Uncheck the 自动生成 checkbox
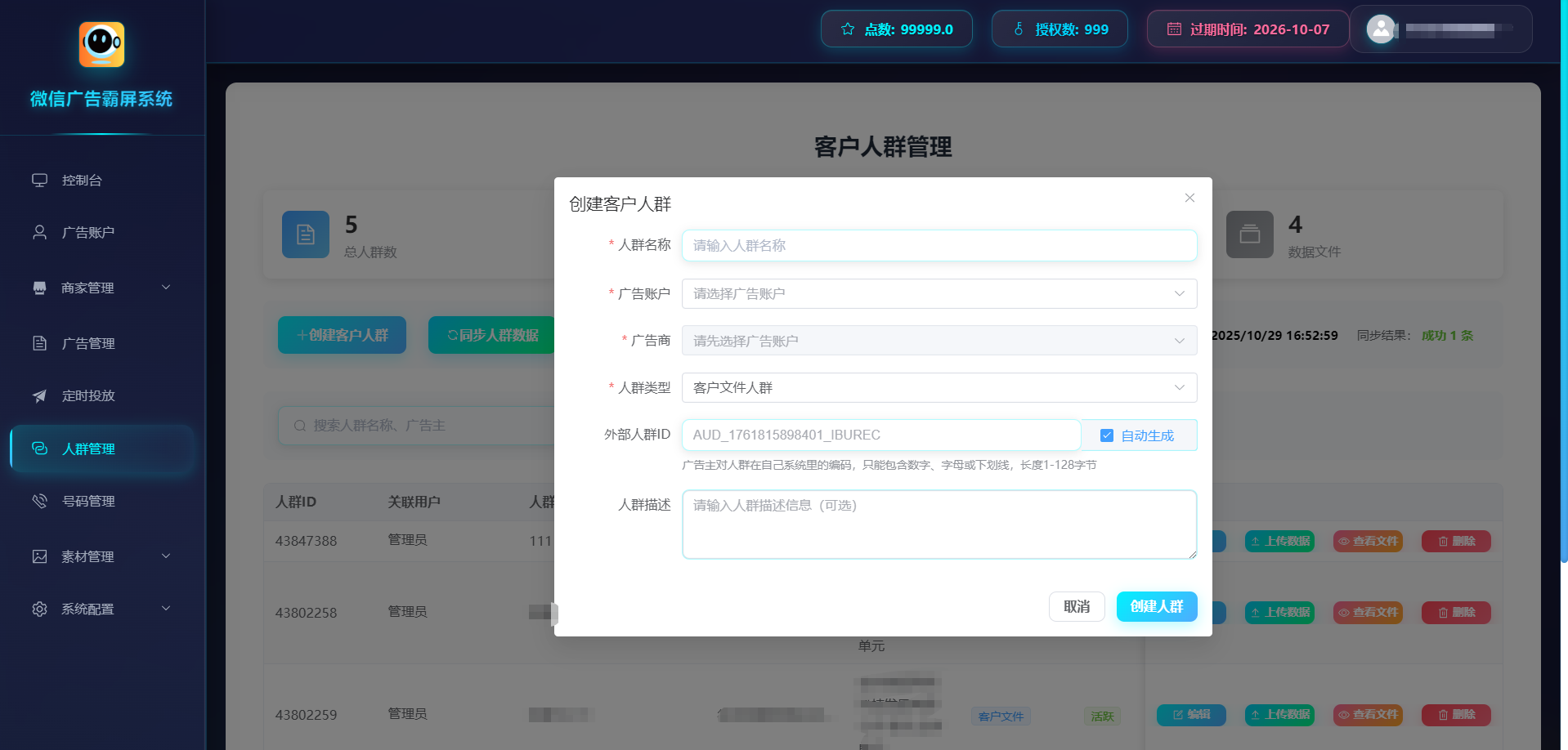The width and height of the screenshot is (1568, 750). click(1107, 435)
